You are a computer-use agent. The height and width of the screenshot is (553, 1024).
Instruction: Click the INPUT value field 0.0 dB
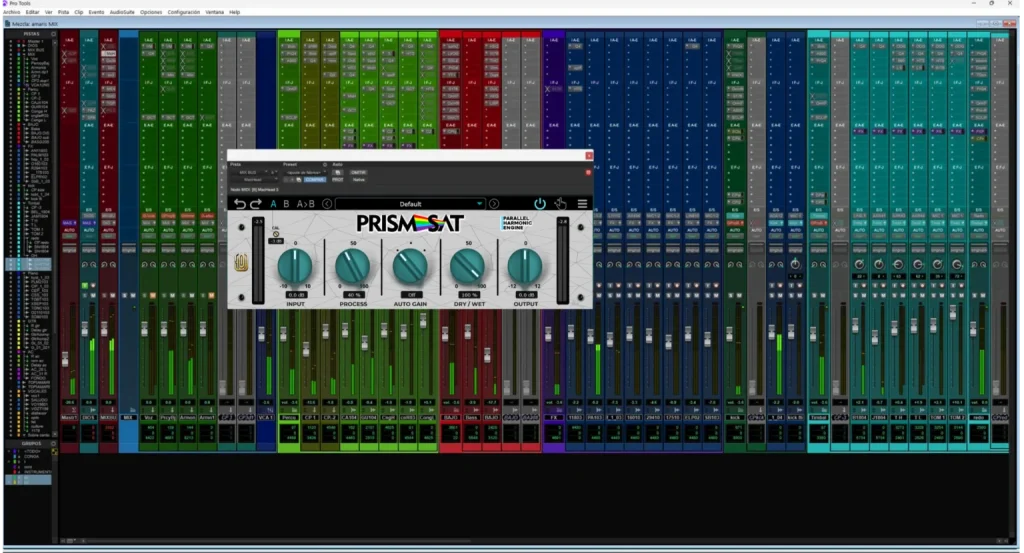295,295
